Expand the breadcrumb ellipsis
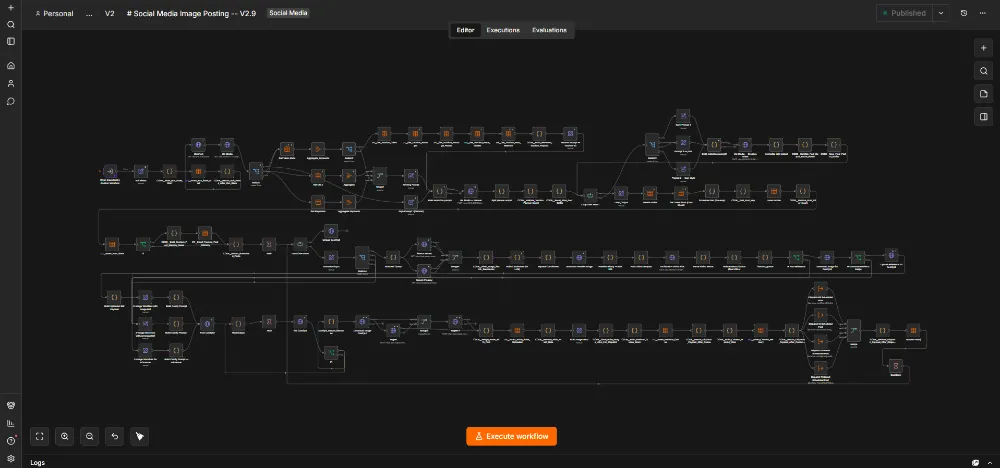Viewport: 1000px width, 468px height. click(x=89, y=13)
